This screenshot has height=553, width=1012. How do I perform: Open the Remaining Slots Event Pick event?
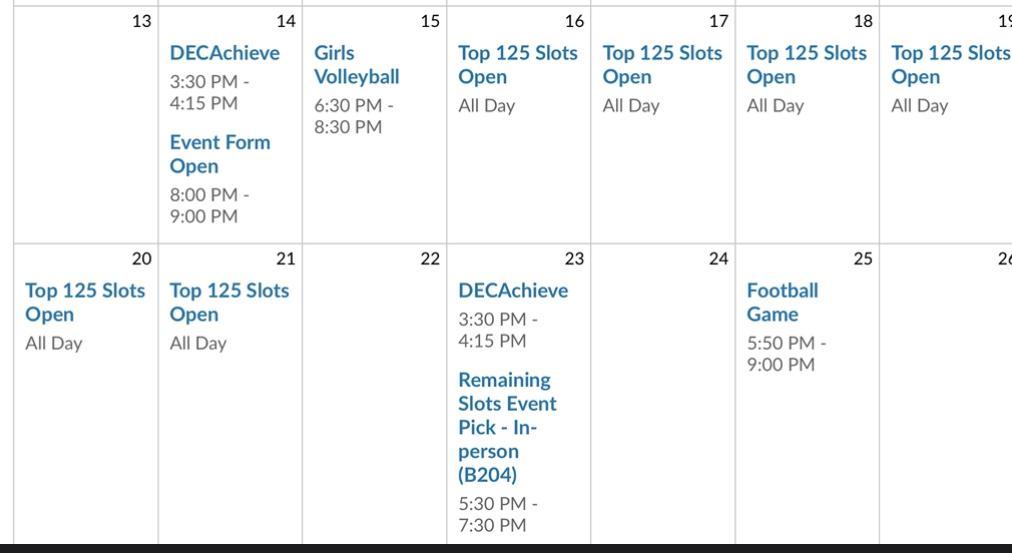pos(507,427)
